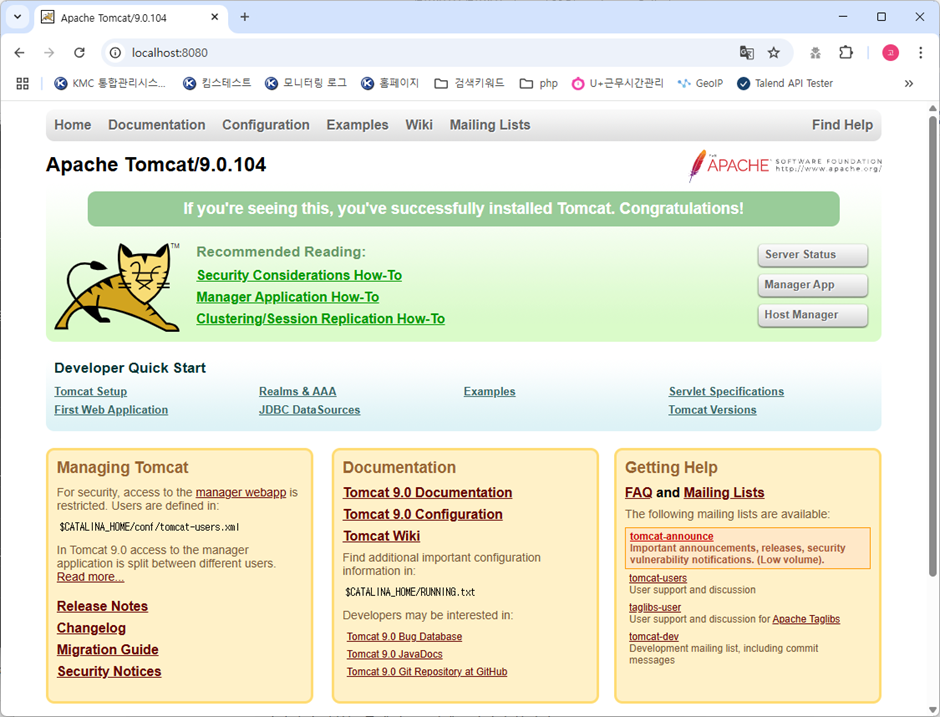This screenshot has width=940, height=717.
Task: Expand the tab search dropdown arrow
Action: coord(17,17)
